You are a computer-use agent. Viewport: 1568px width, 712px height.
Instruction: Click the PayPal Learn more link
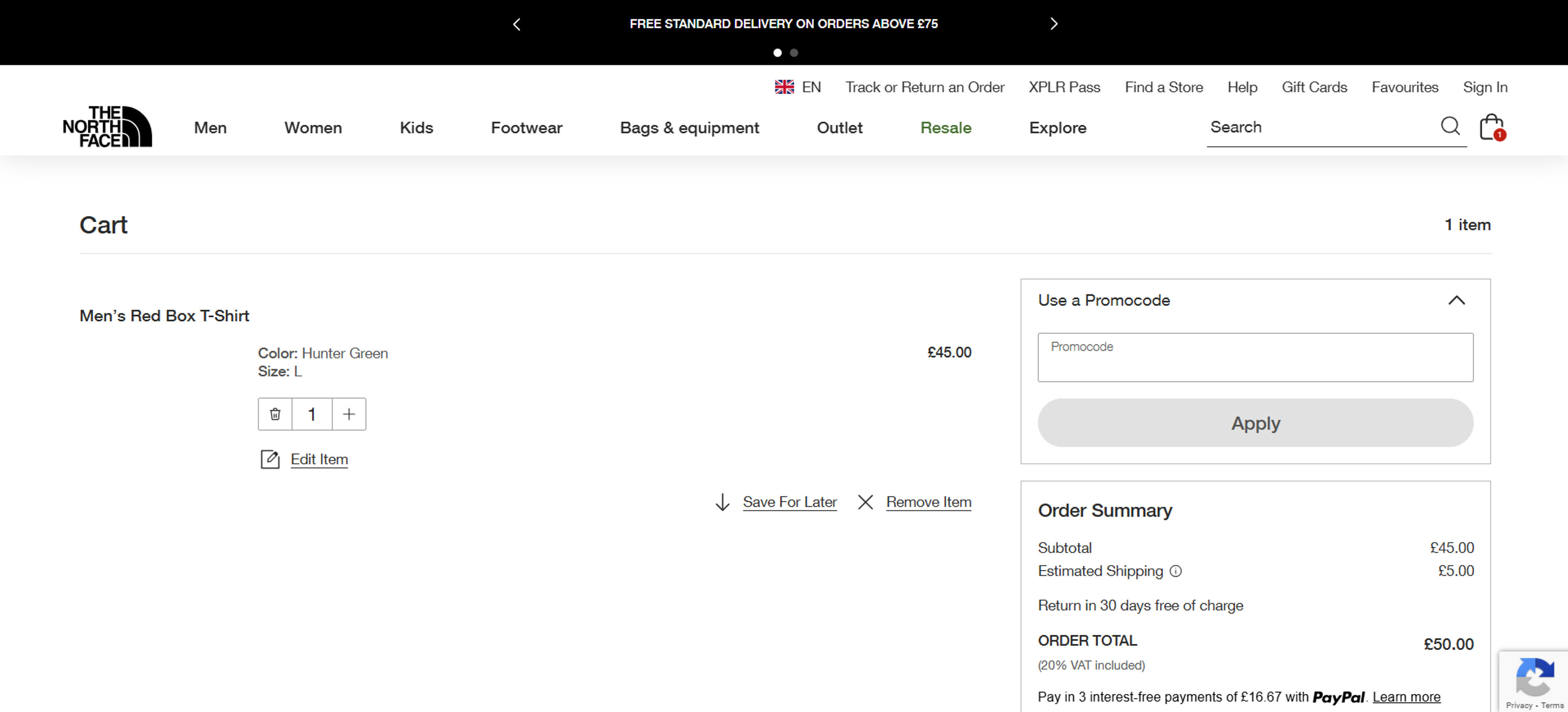1406,697
